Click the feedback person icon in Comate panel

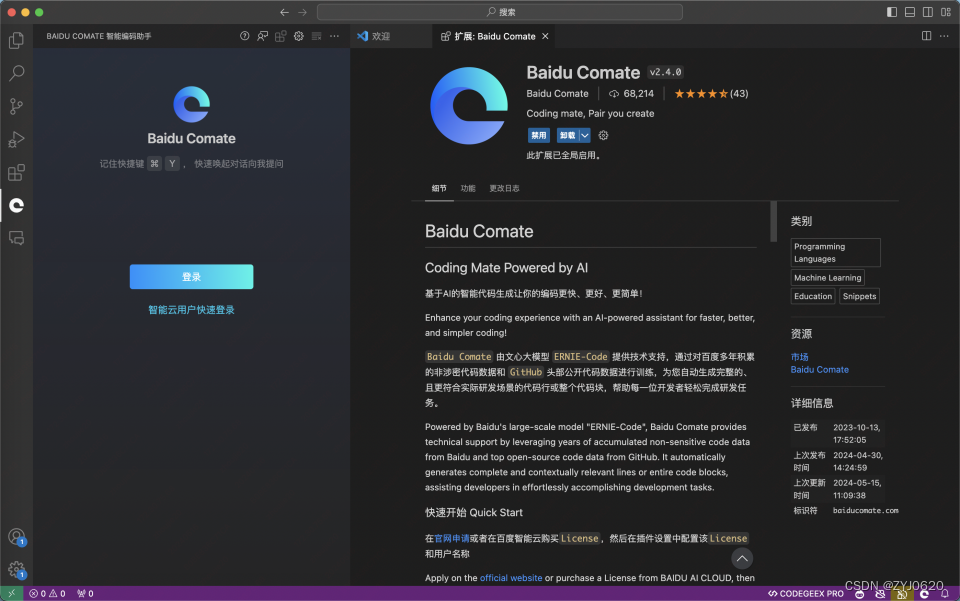tap(263, 36)
